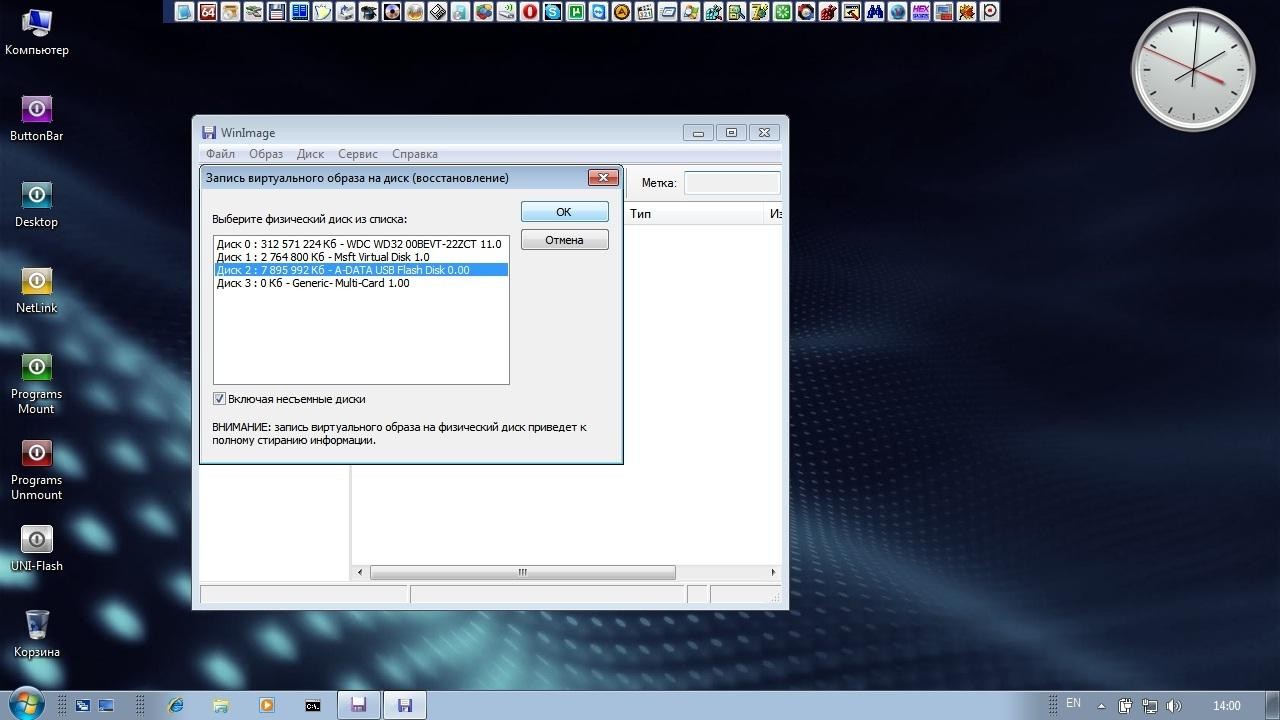Open the ButtonBar desktop shortcut
1280x720 pixels.
(x=36, y=117)
